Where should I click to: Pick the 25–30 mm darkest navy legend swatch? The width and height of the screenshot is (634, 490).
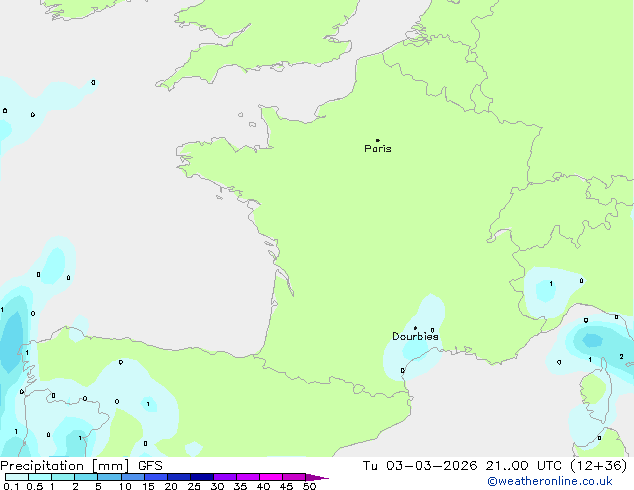point(202,477)
